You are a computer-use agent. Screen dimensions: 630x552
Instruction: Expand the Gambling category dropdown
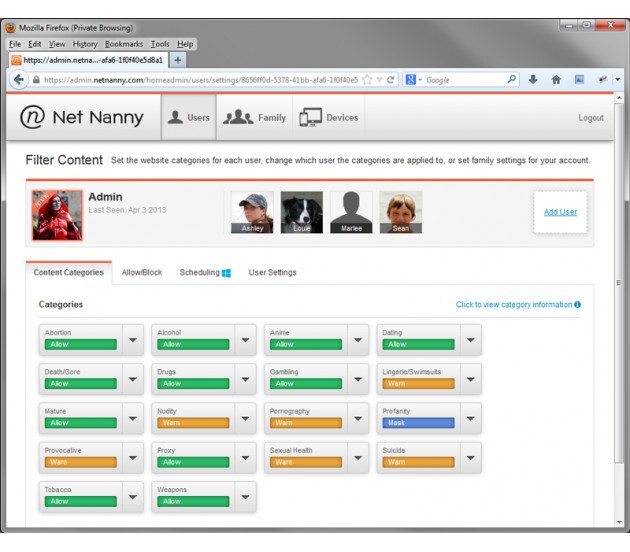point(358,379)
